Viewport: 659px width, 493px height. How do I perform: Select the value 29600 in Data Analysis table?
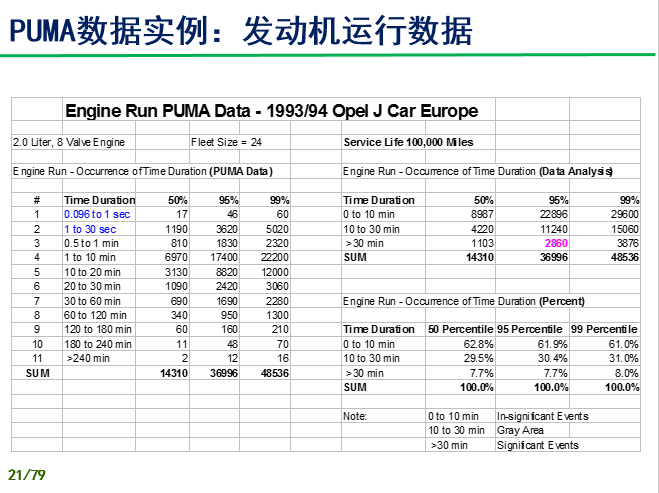click(625, 214)
